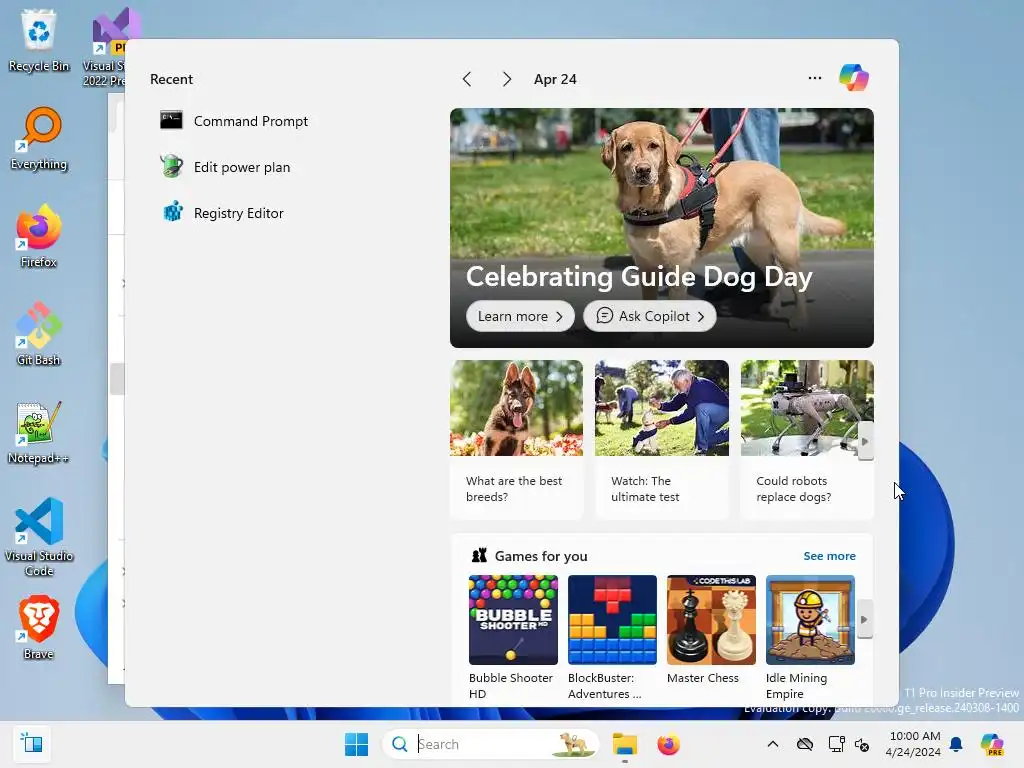Open Firefox desktop shortcut
Viewport: 1024px width, 768px height.
point(39,236)
